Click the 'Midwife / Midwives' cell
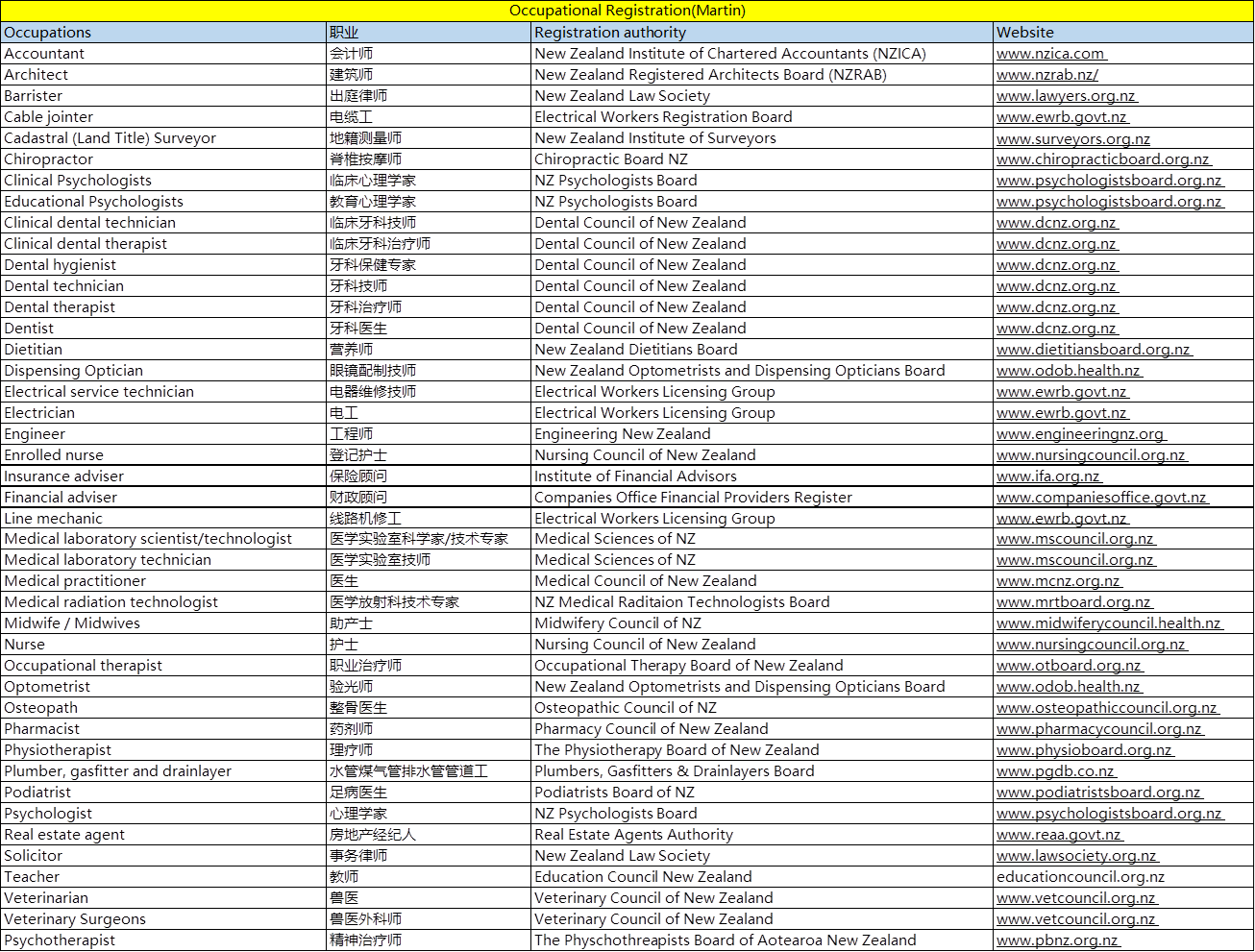This screenshot has height=952, width=1255. coord(164,623)
